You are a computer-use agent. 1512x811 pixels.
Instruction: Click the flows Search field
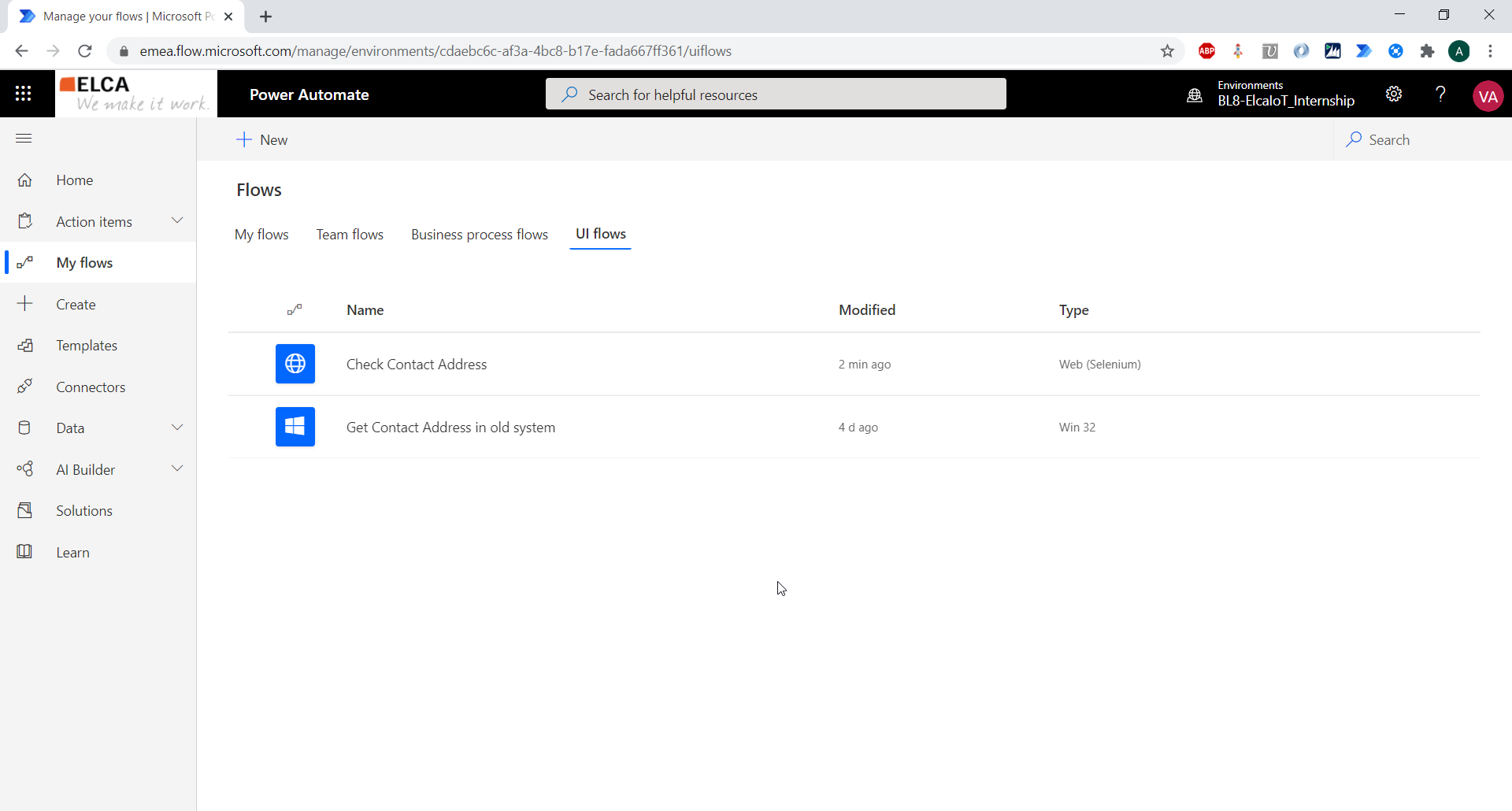coord(1421,140)
